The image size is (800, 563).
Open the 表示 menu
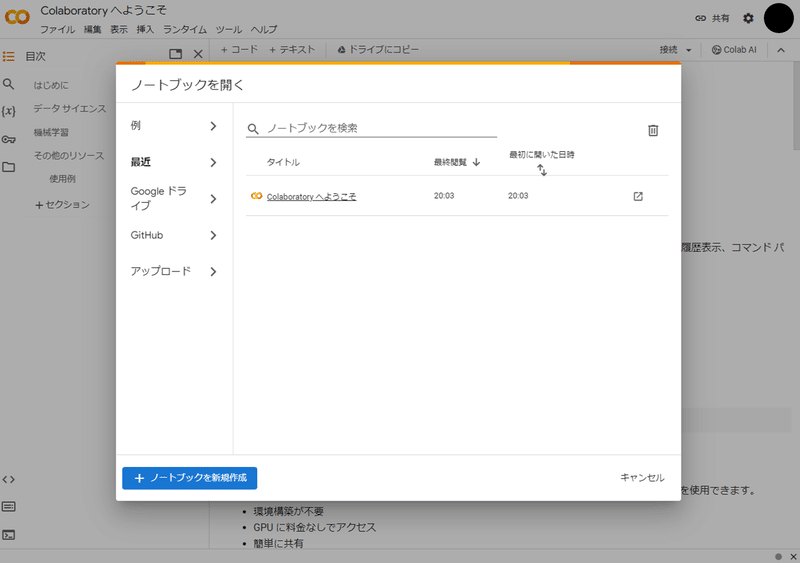(x=119, y=30)
